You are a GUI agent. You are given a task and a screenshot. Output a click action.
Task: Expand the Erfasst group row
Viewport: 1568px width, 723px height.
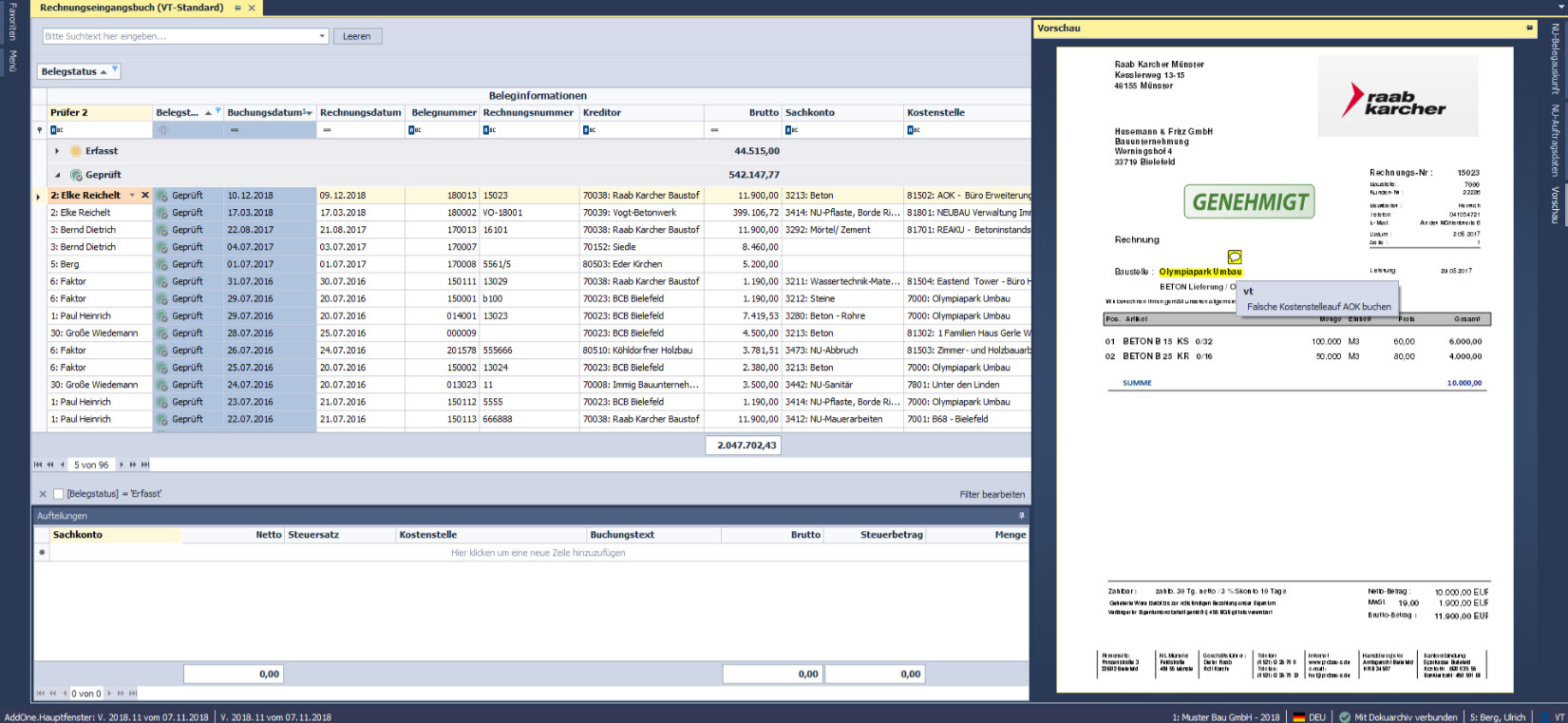pos(57,151)
